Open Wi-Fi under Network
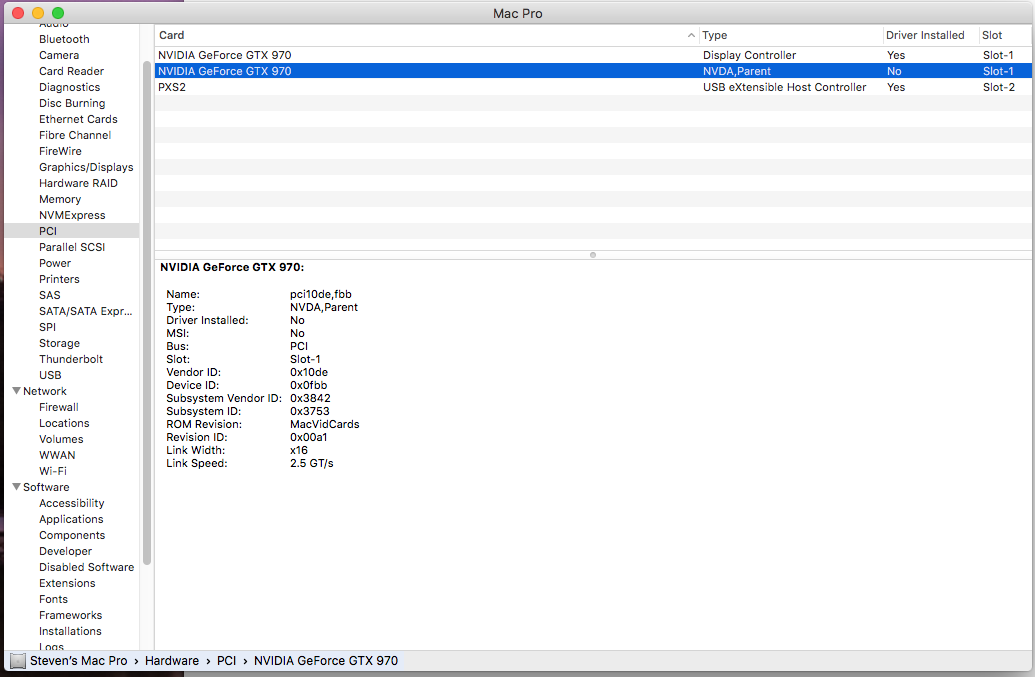The width and height of the screenshot is (1035, 677). [x=53, y=471]
